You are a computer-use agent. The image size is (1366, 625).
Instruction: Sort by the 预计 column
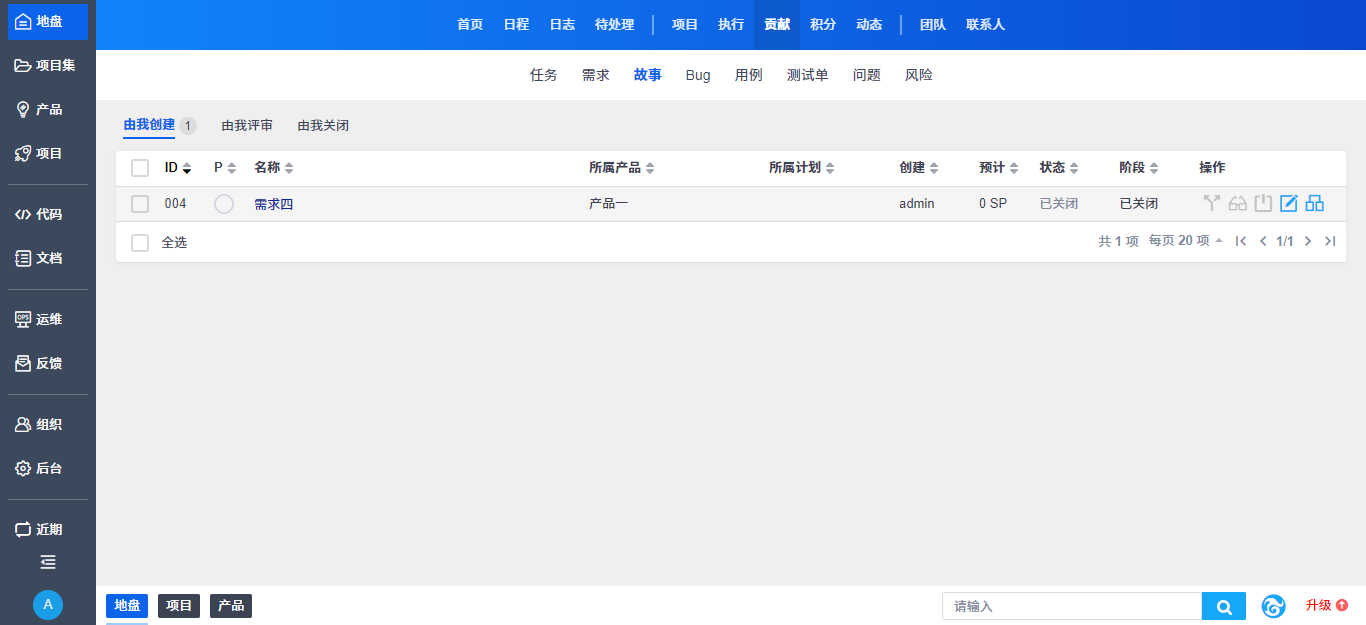999,168
